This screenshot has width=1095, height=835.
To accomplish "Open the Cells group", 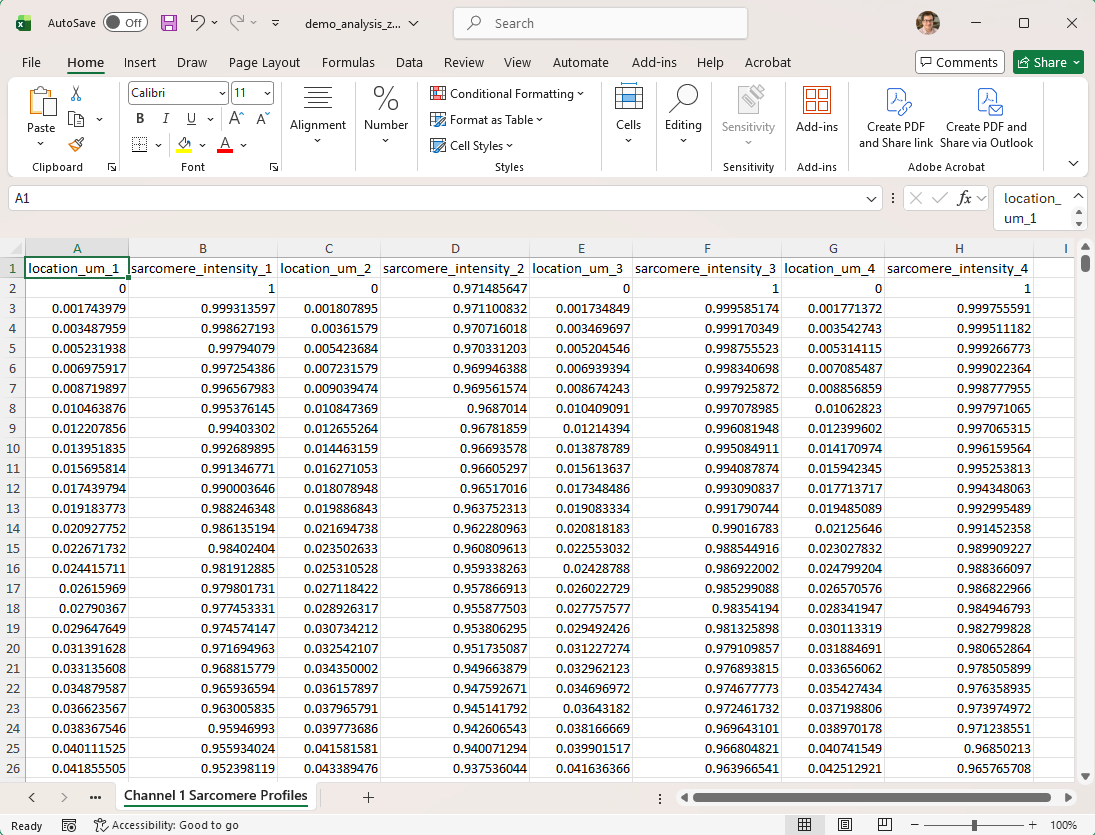I will pos(628,115).
